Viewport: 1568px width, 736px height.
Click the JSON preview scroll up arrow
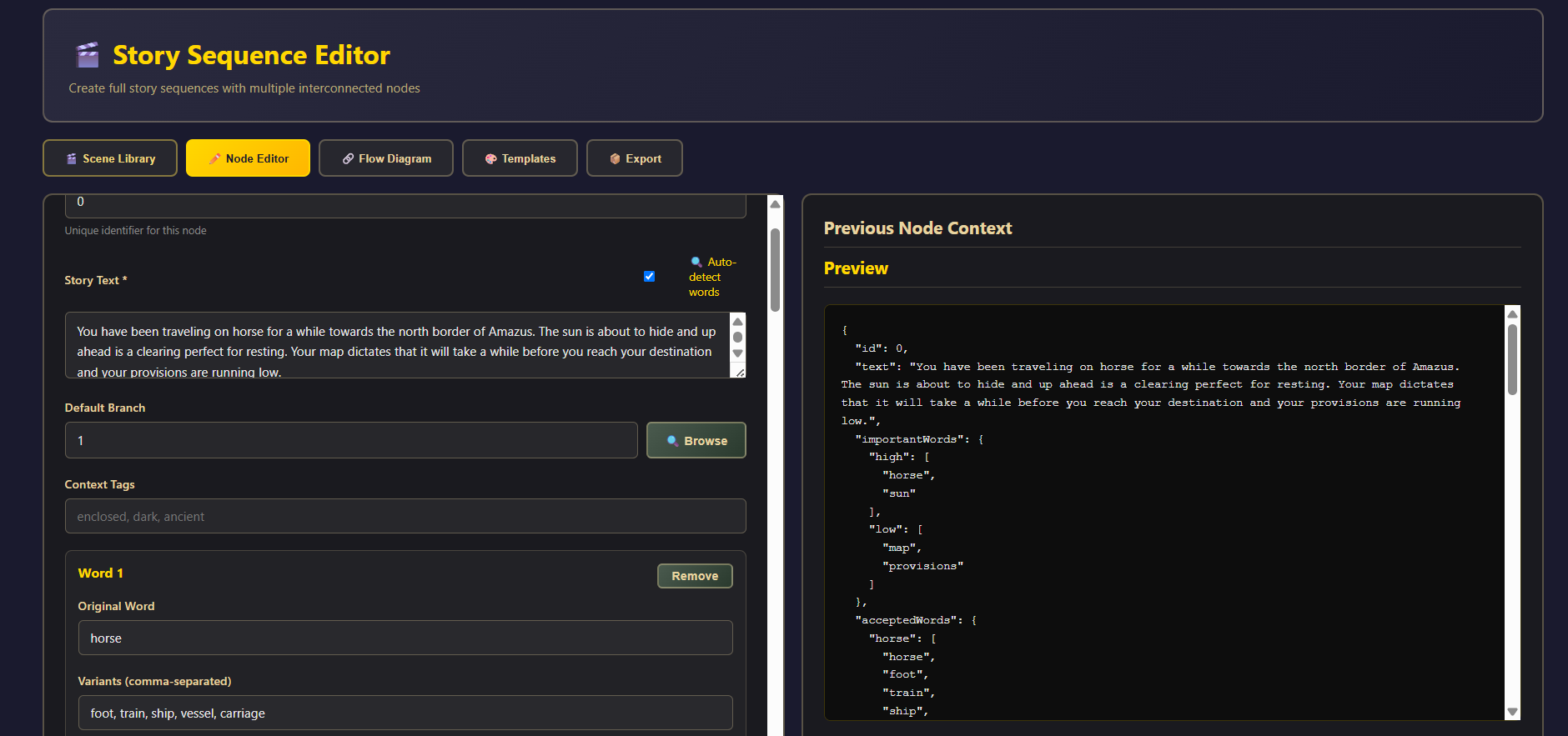click(x=1512, y=314)
